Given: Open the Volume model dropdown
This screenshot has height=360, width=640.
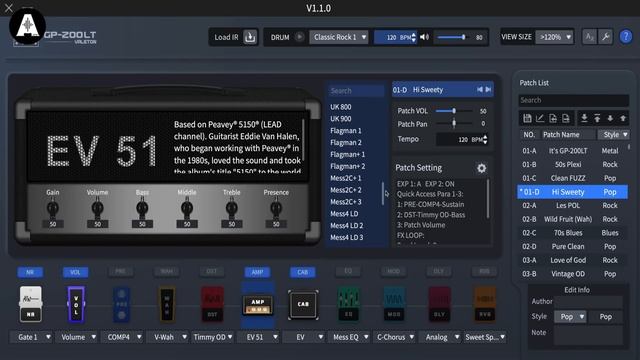Looking at the screenshot, I should pyautogui.click(x=76, y=337).
